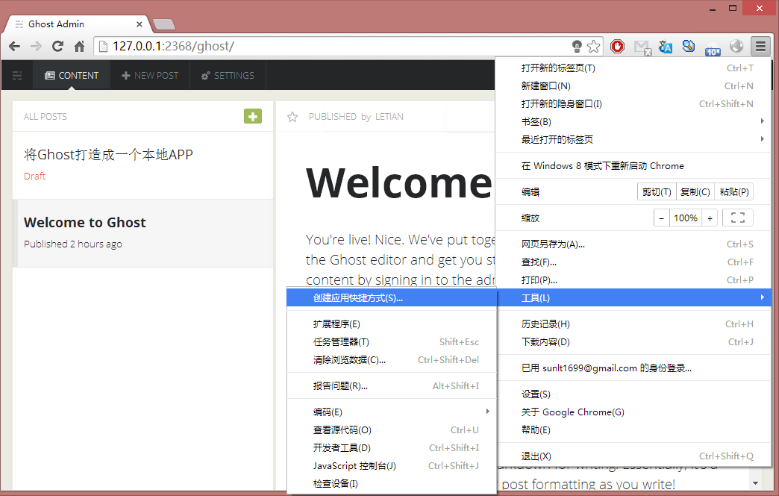Open JavaScript 控制台(J) console item
This screenshot has height=496, width=779.
[391, 466]
